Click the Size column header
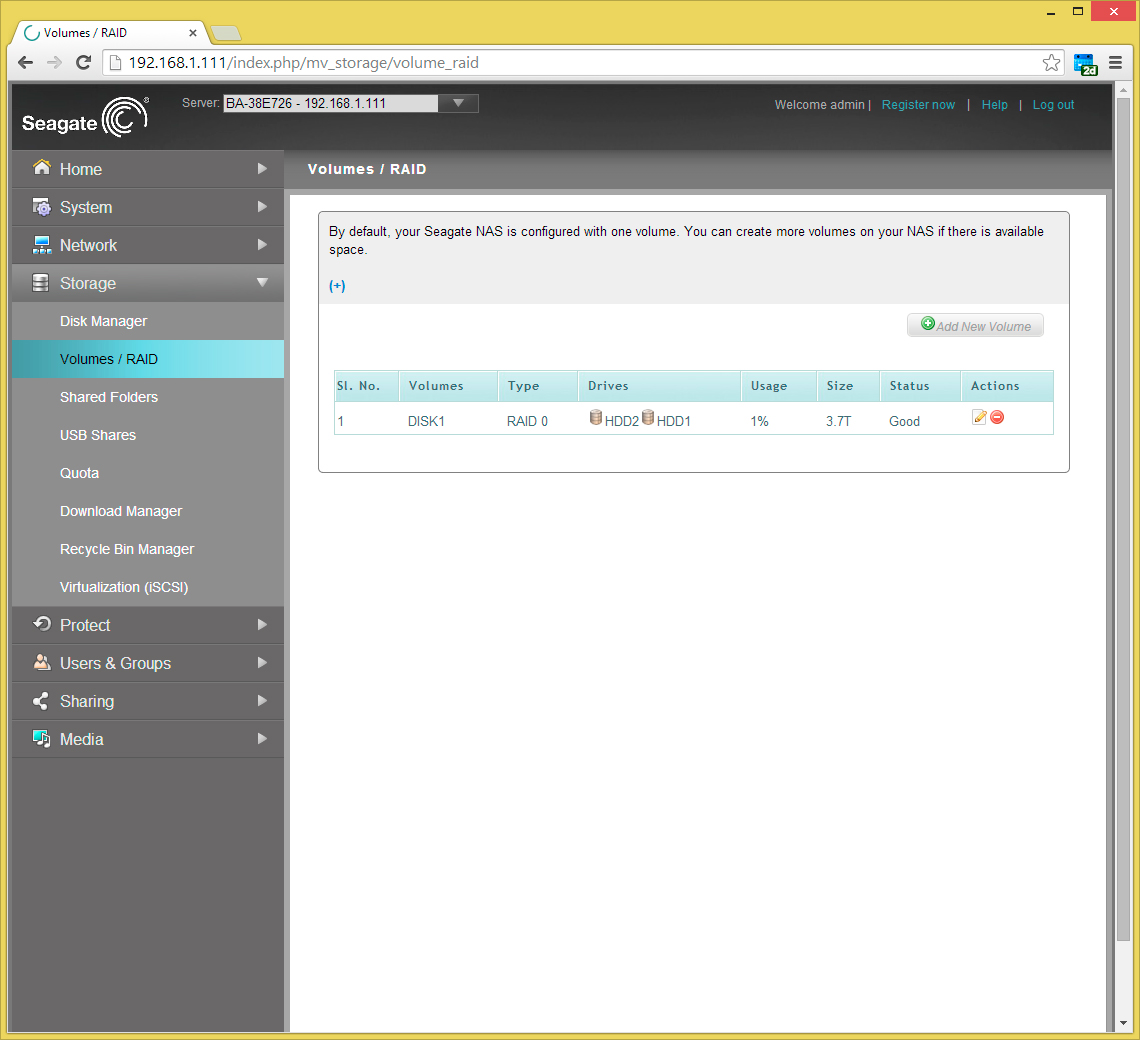Screen dimensions: 1140x1040 click(848, 386)
